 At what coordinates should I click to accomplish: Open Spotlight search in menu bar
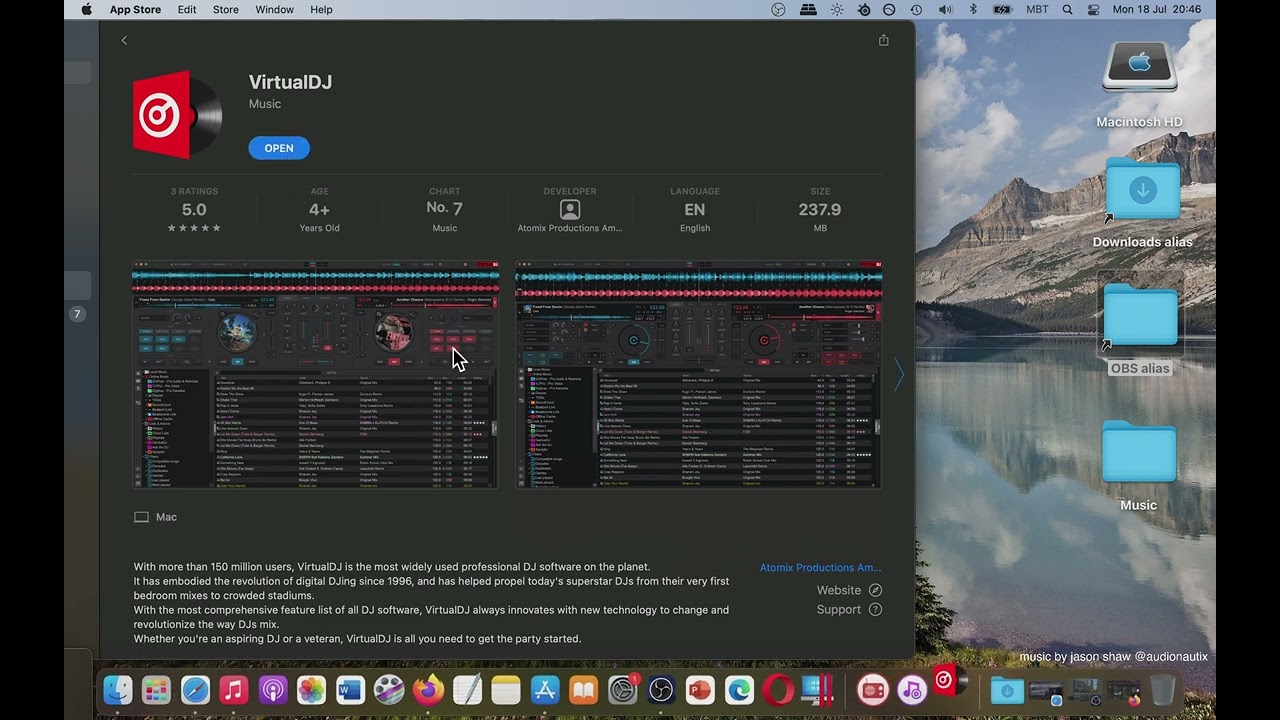1067,9
